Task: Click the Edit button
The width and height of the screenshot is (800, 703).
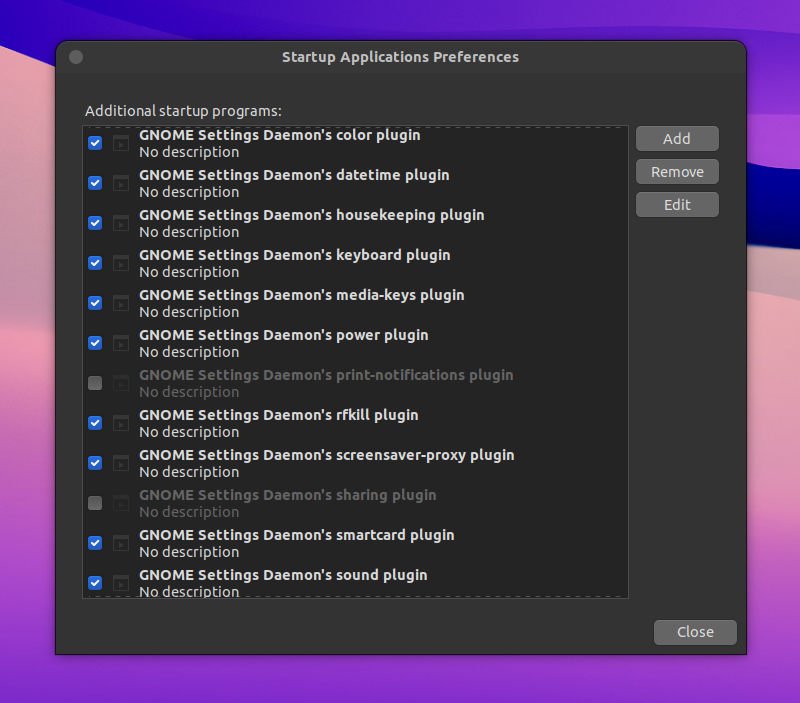Action: pos(677,205)
